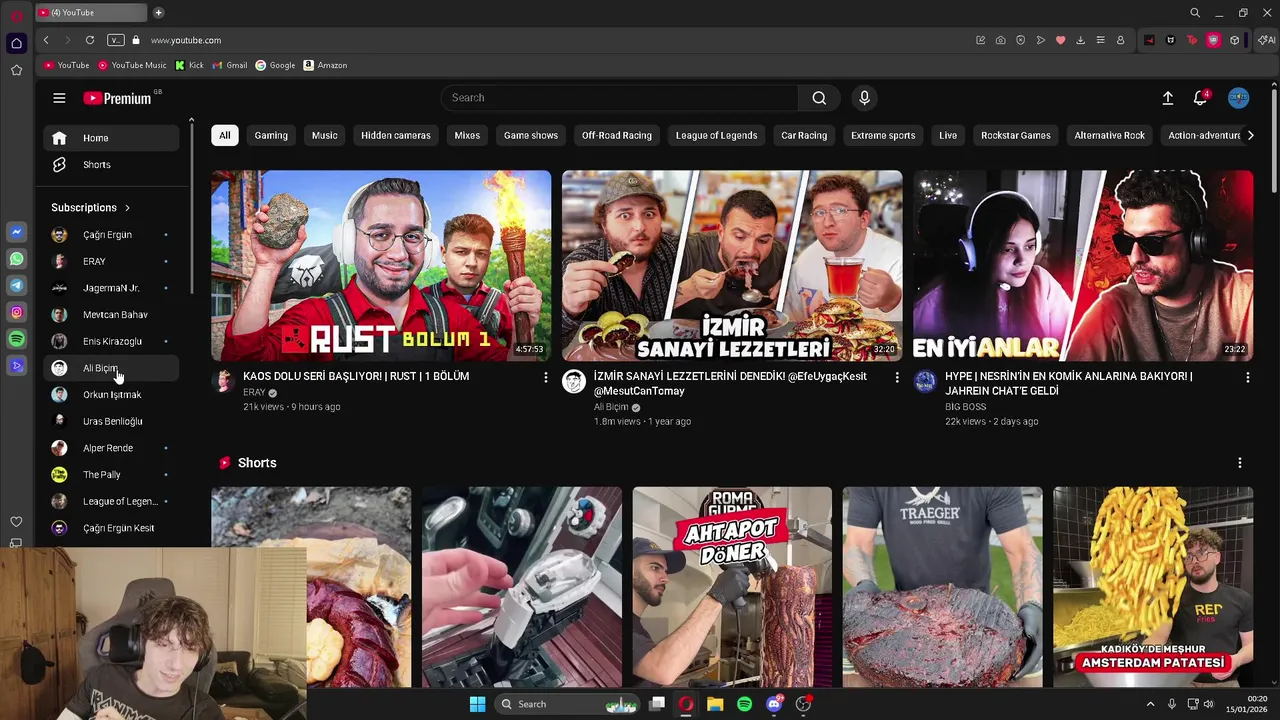Image resolution: width=1280 pixels, height=720 pixels.
Task: Play the İzmir Sanayi Lezzetleri thumbnail
Action: 732,265
